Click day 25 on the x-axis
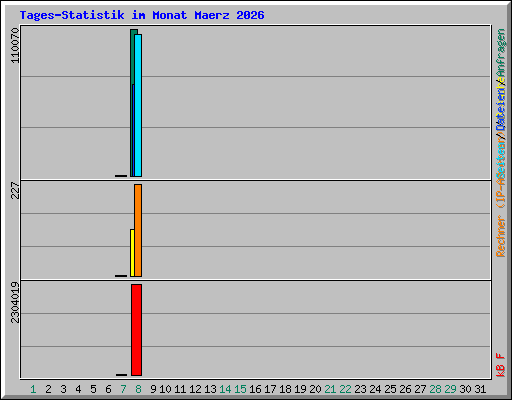Screen dimensions: 512x400 pos(390,389)
